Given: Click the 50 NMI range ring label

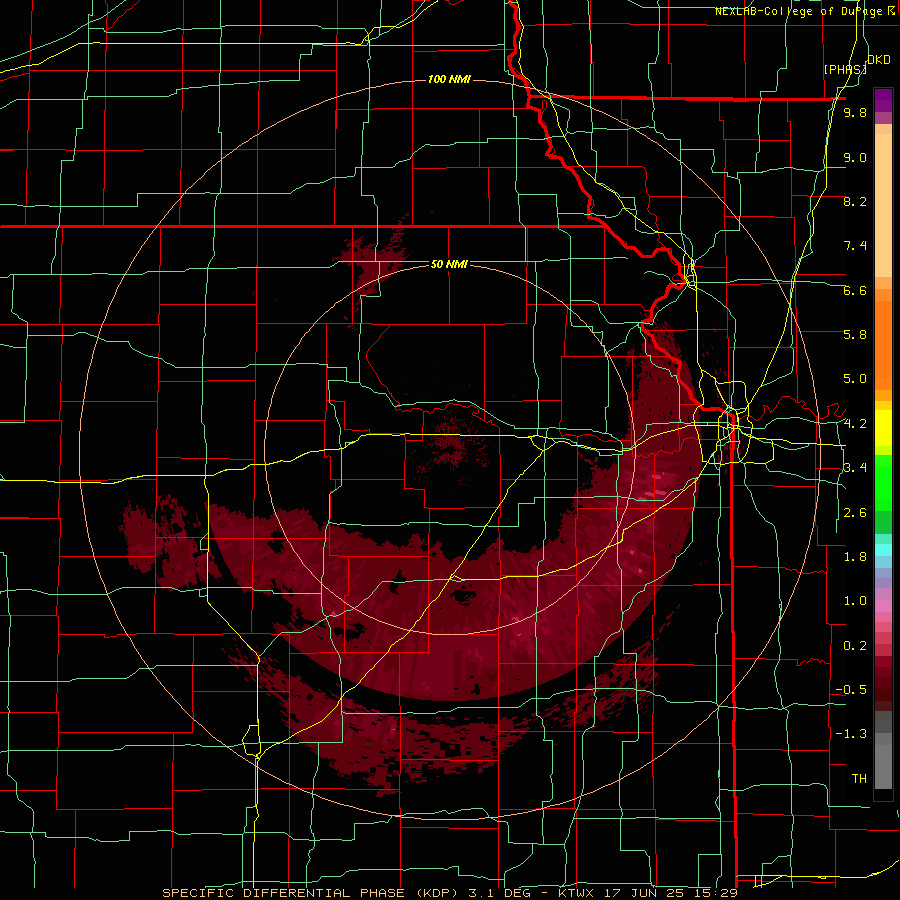Looking at the screenshot, I should click(449, 264).
